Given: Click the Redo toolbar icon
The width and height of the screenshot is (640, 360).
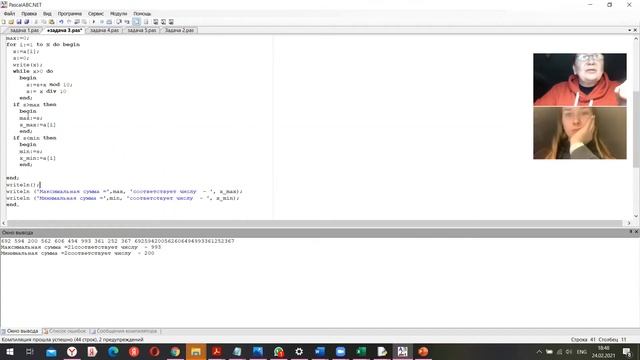Looking at the screenshot, I should pyautogui.click(x=69, y=22).
